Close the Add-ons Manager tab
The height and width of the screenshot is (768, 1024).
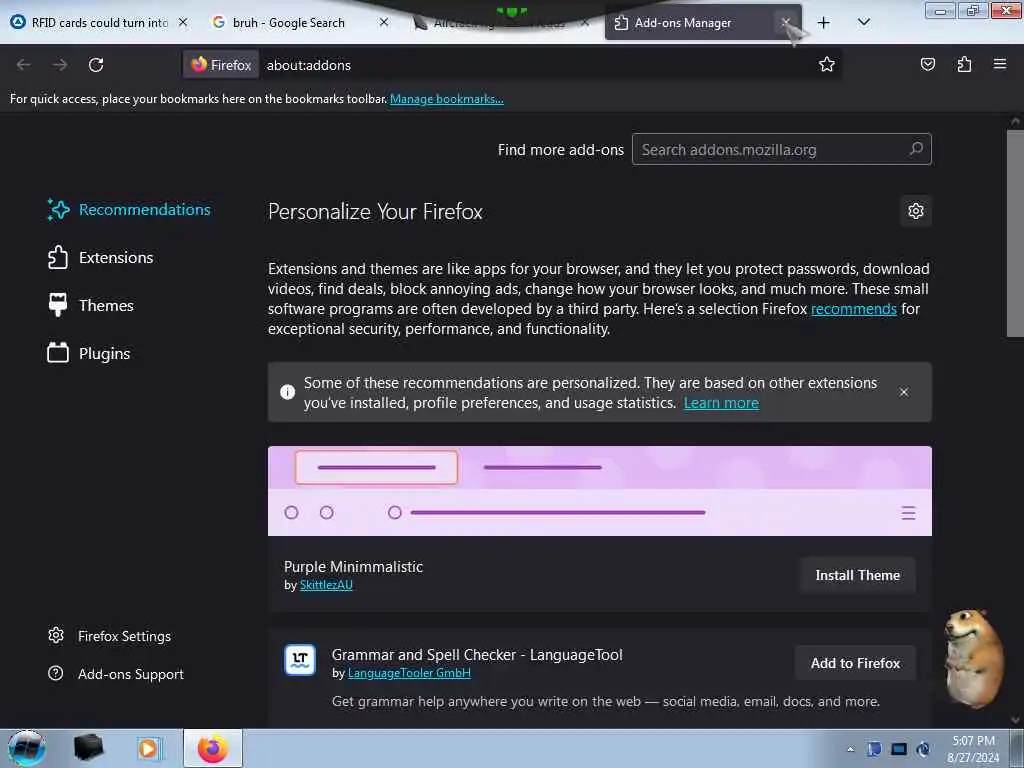pyautogui.click(x=786, y=22)
